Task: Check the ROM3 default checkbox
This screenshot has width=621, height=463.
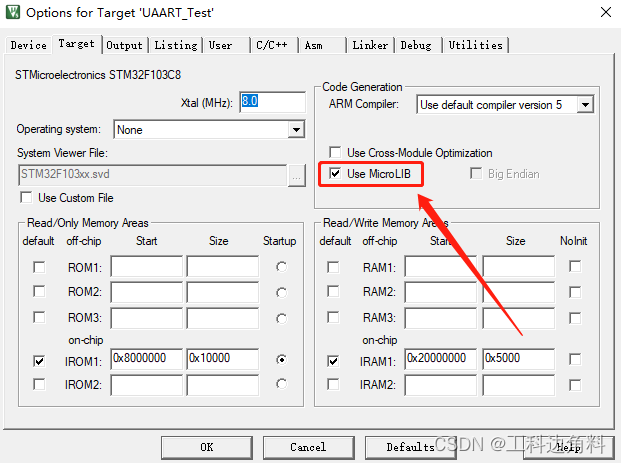Action: click(39, 317)
